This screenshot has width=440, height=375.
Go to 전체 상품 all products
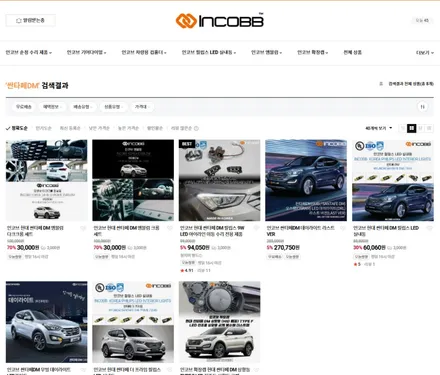[352, 52]
